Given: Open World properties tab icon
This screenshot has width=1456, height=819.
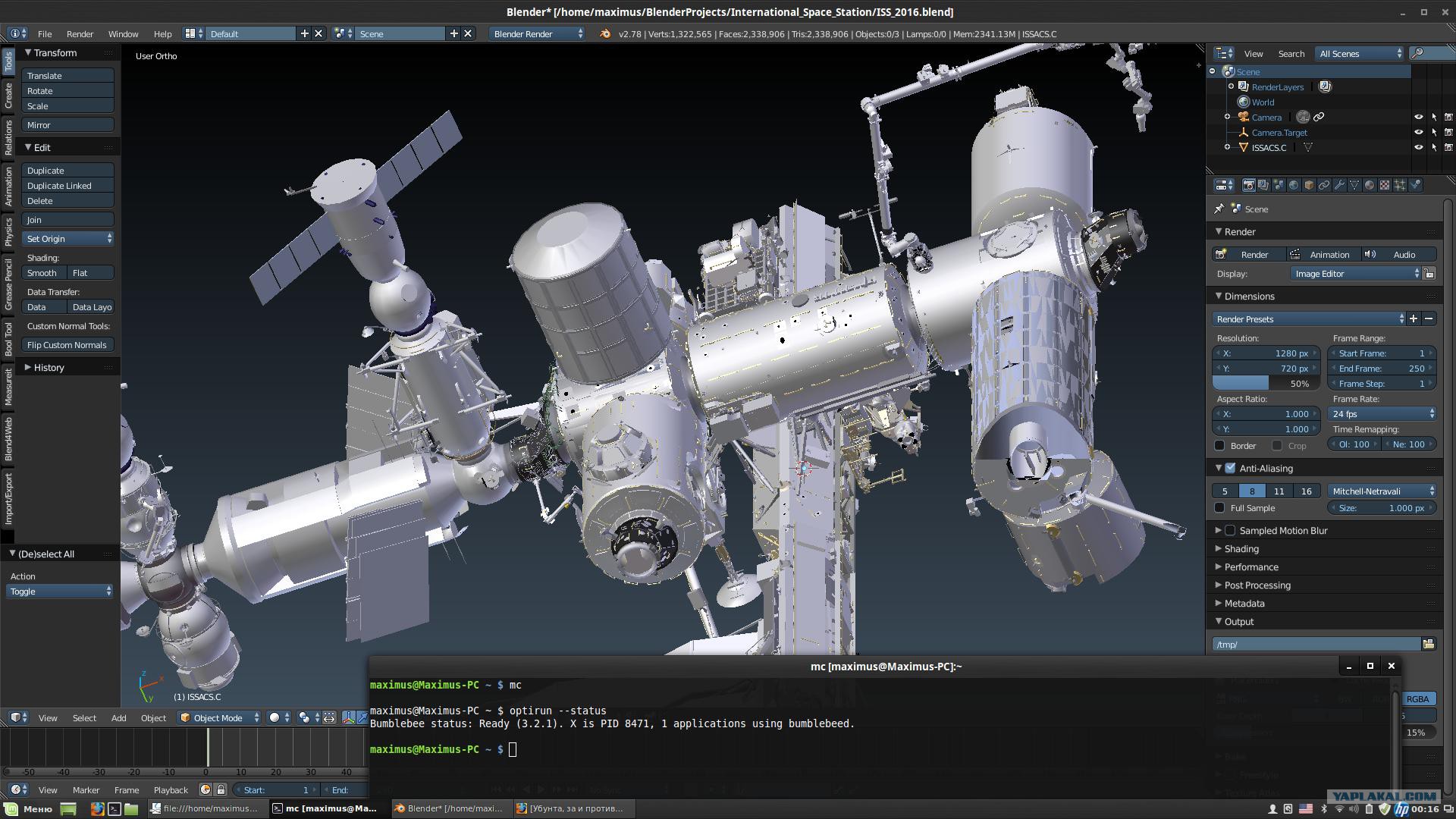Looking at the screenshot, I should [1294, 185].
